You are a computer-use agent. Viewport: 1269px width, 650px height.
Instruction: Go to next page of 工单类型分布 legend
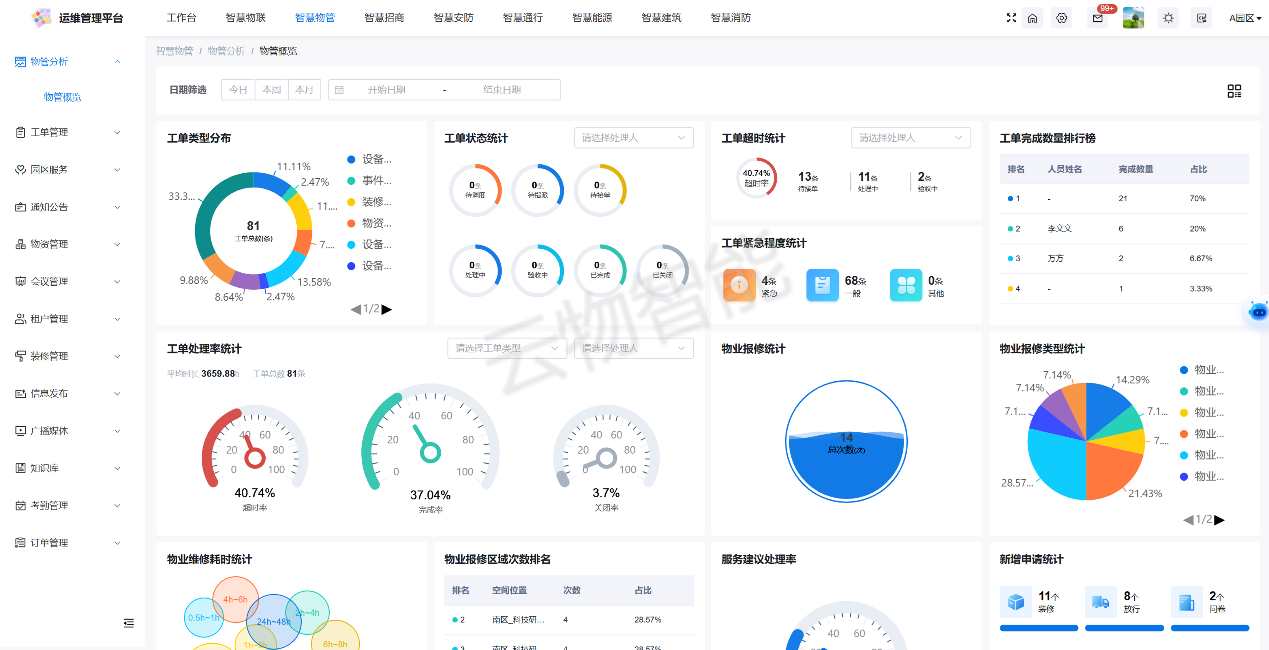(x=387, y=309)
